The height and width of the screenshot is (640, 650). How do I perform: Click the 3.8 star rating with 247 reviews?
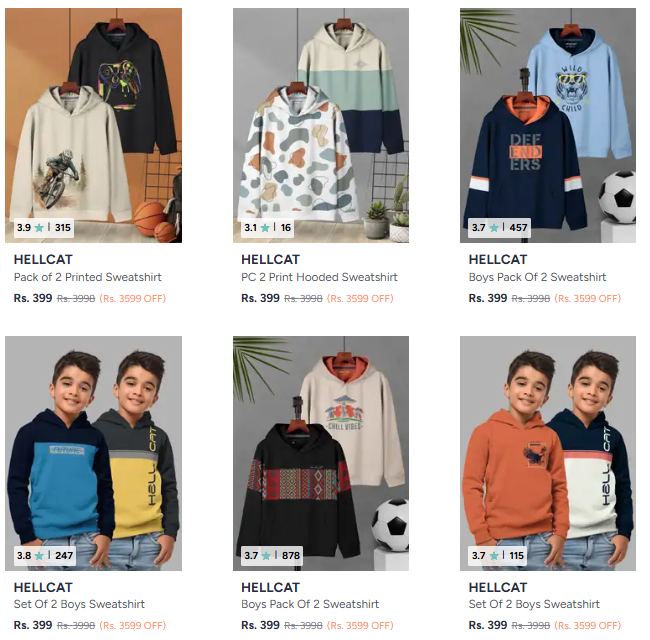[45, 555]
